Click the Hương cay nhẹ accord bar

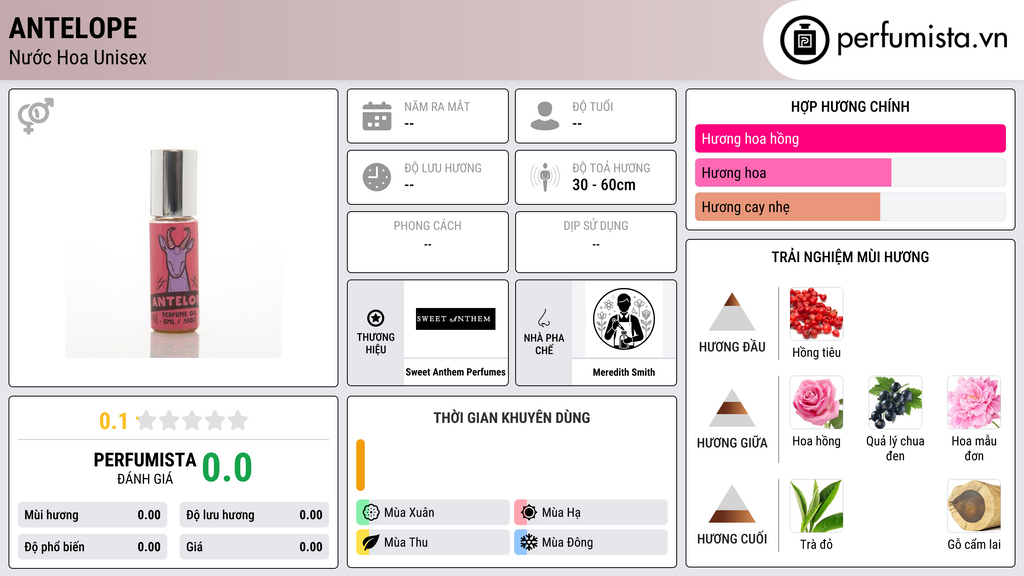click(850, 206)
